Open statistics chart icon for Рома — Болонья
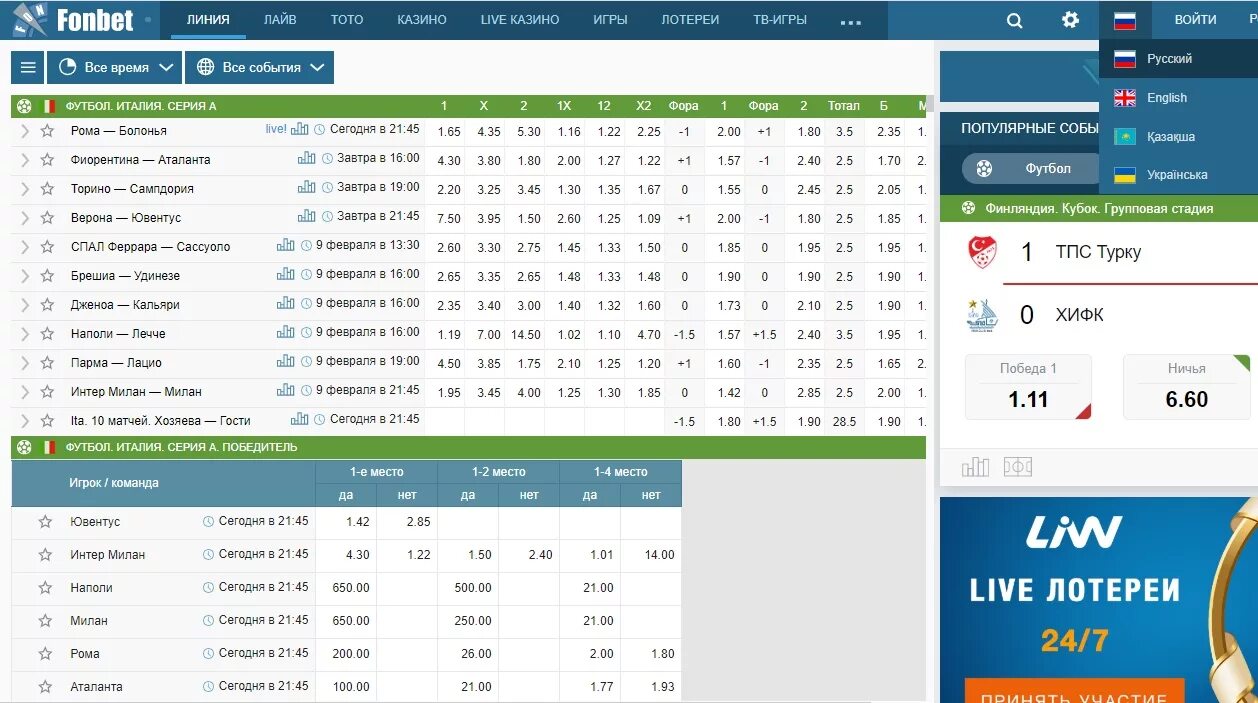This screenshot has width=1258, height=703. [x=302, y=129]
